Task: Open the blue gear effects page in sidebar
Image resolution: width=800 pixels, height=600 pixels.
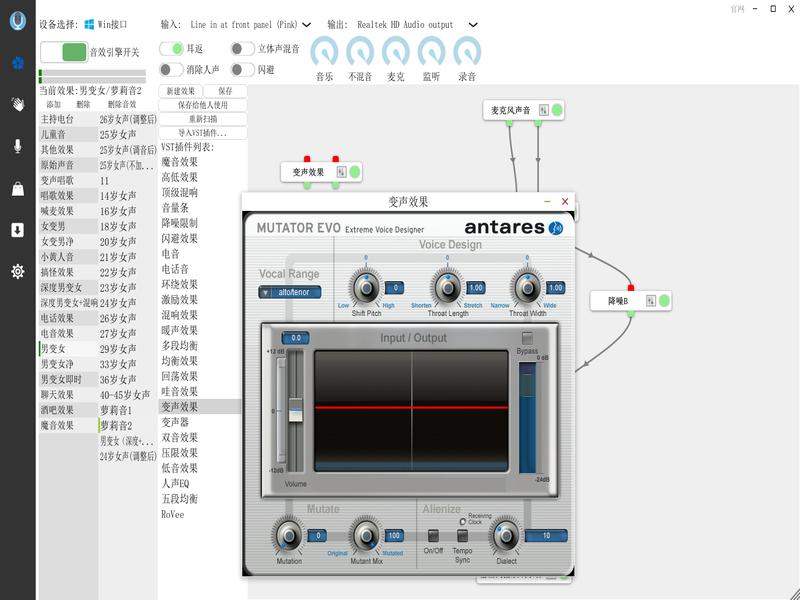Action: tap(18, 63)
